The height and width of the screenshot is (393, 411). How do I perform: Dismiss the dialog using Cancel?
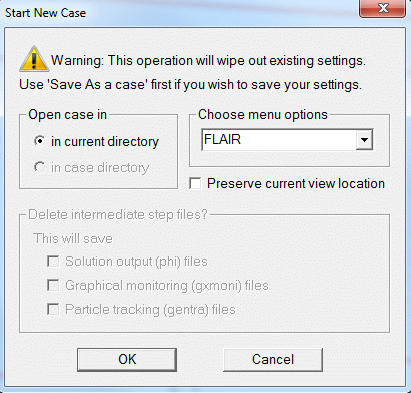(273, 360)
